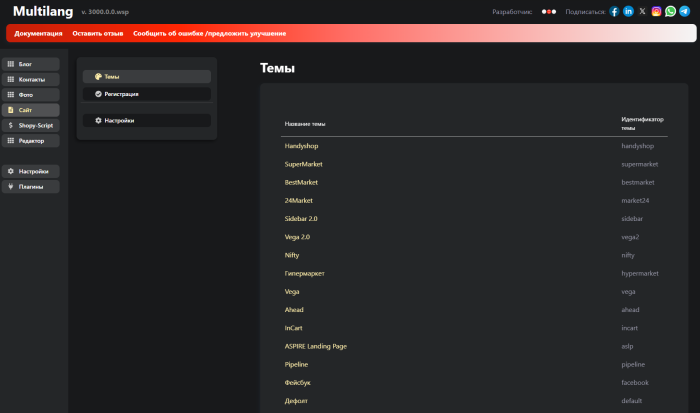This screenshot has height=413, width=700.
Task: Select Shopy-Script in the sidebar
Action: click(x=31, y=125)
